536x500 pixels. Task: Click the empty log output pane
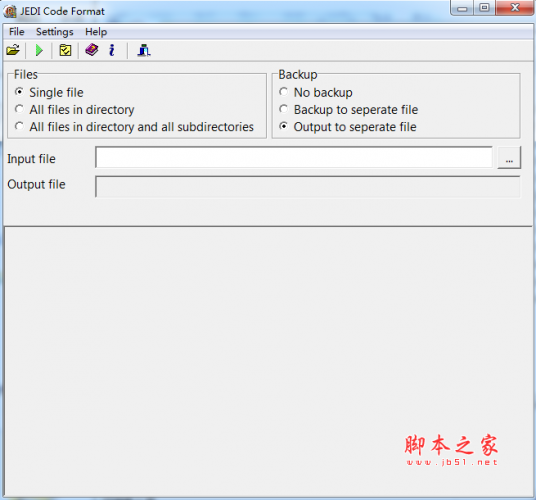(x=268, y=362)
